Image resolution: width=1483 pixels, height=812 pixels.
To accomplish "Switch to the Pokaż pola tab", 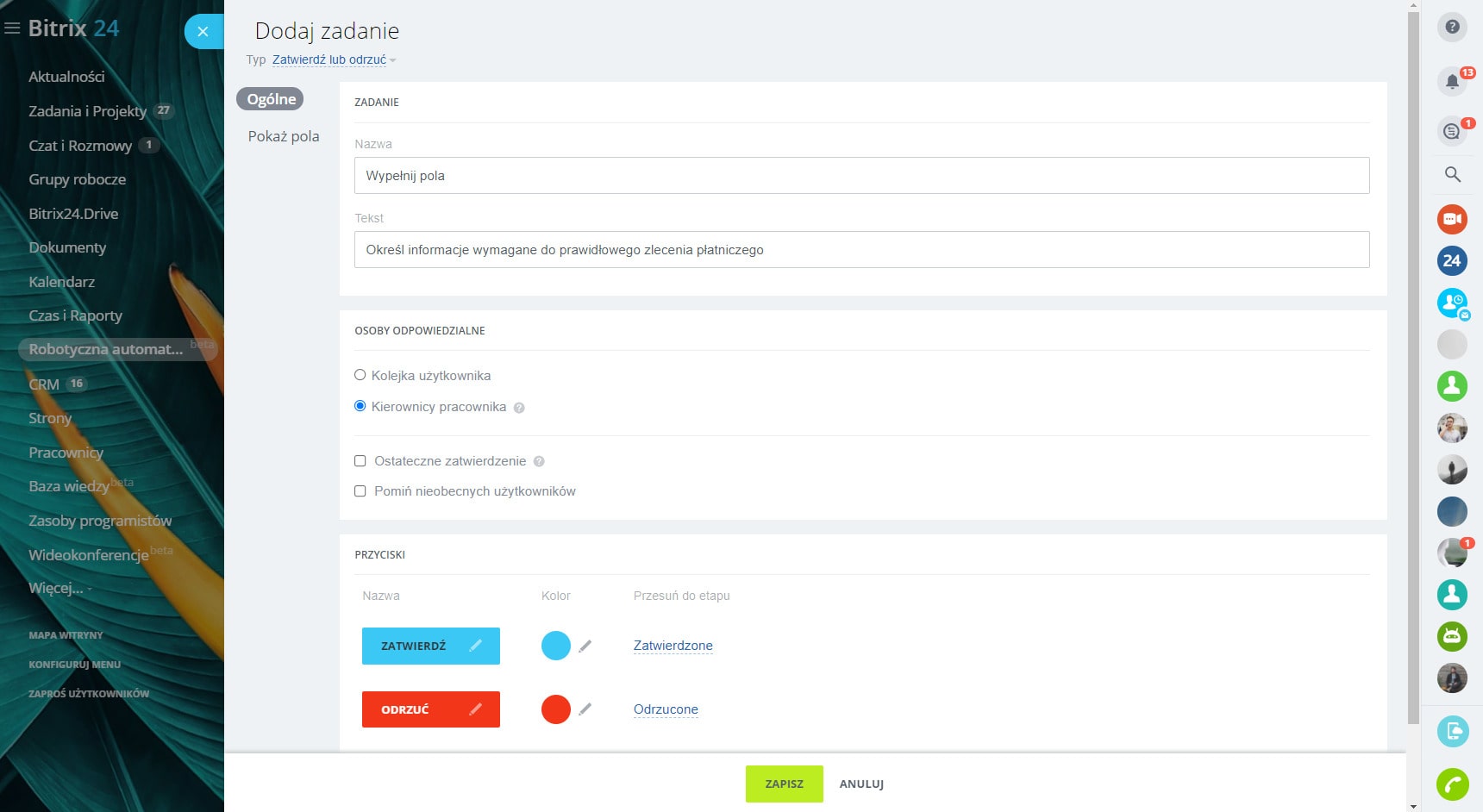I will (283, 136).
